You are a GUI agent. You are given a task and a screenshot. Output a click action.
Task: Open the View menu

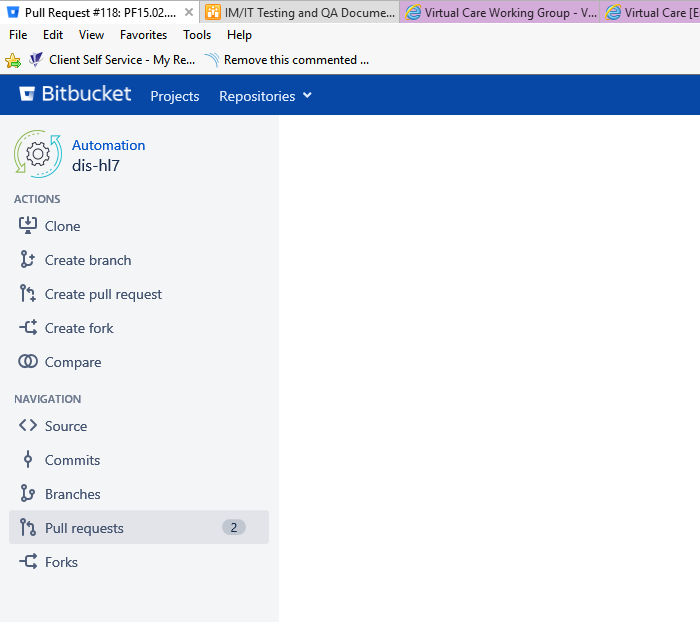click(91, 35)
